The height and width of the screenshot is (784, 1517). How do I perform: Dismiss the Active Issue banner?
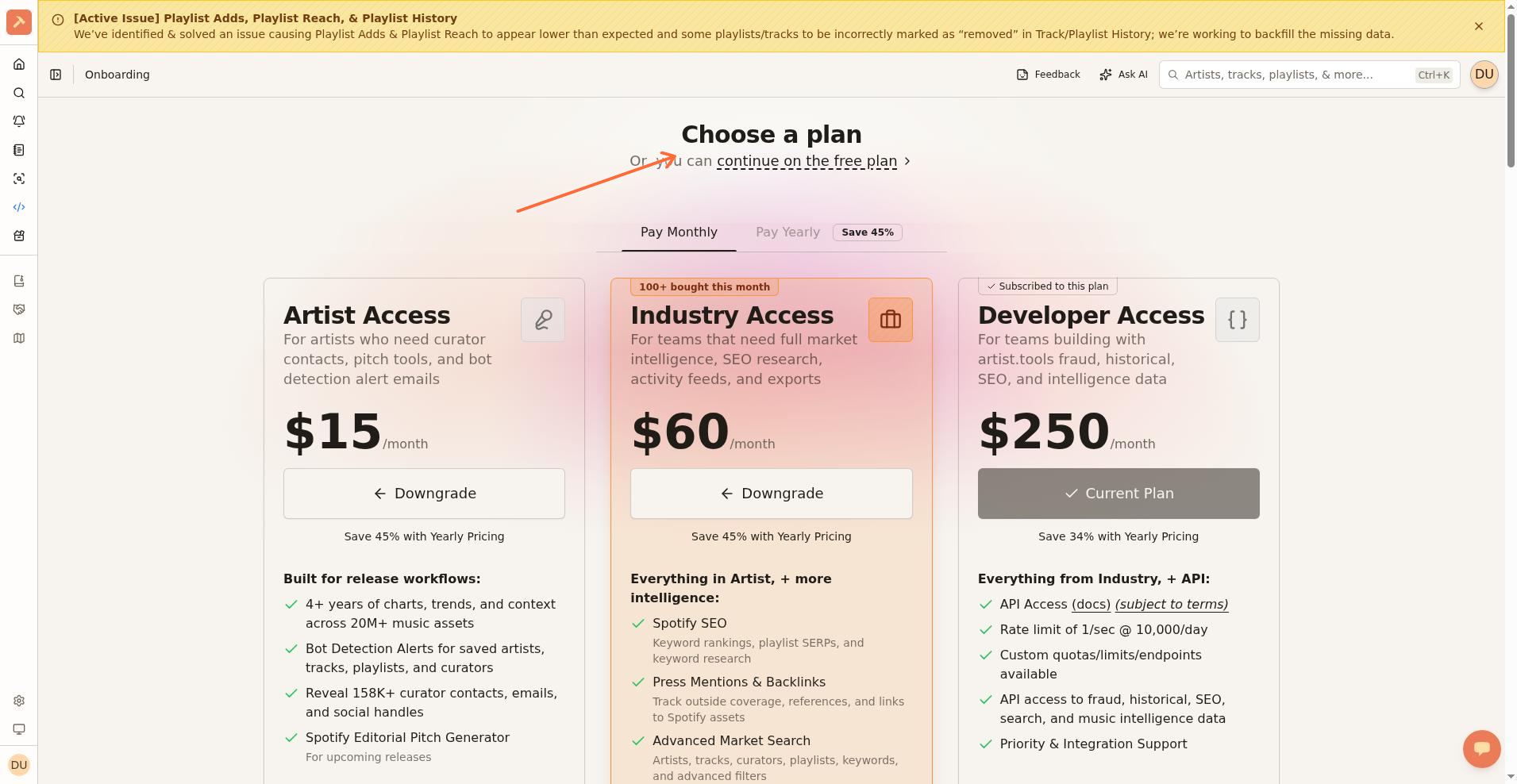1479,26
